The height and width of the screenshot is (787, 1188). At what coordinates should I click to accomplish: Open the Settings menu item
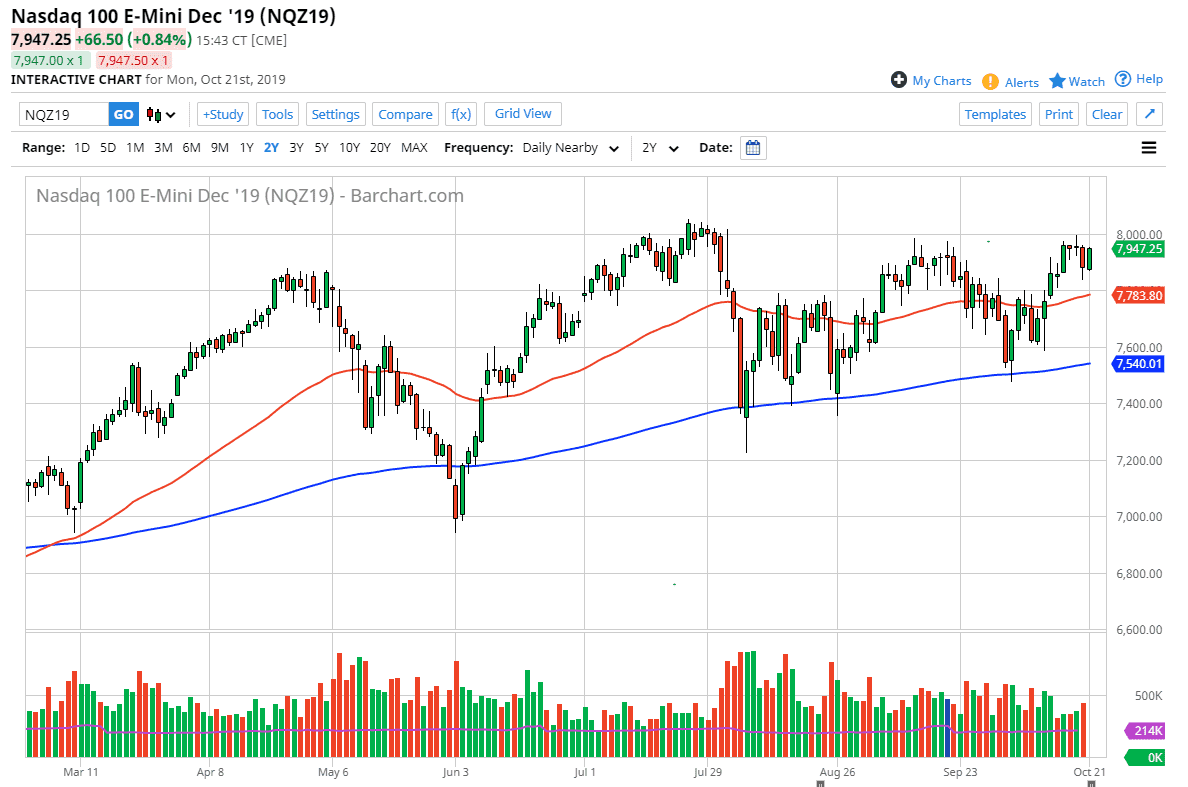pyautogui.click(x=335, y=114)
